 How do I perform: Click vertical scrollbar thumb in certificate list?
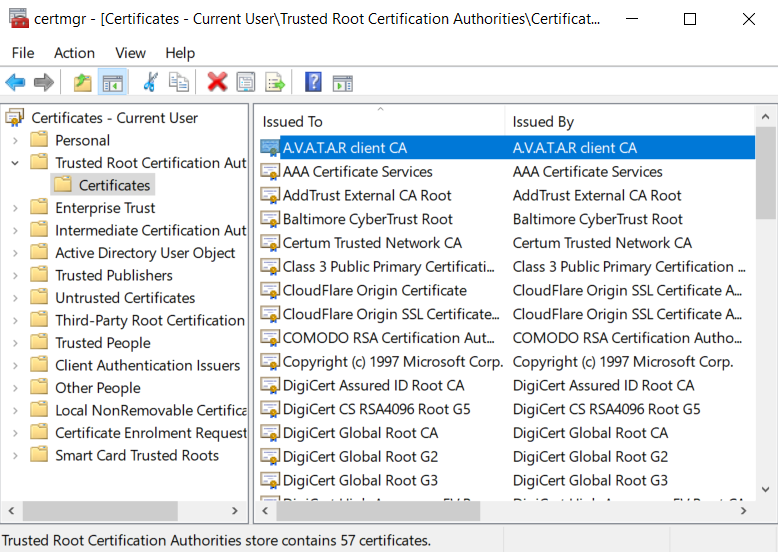(x=766, y=173)
